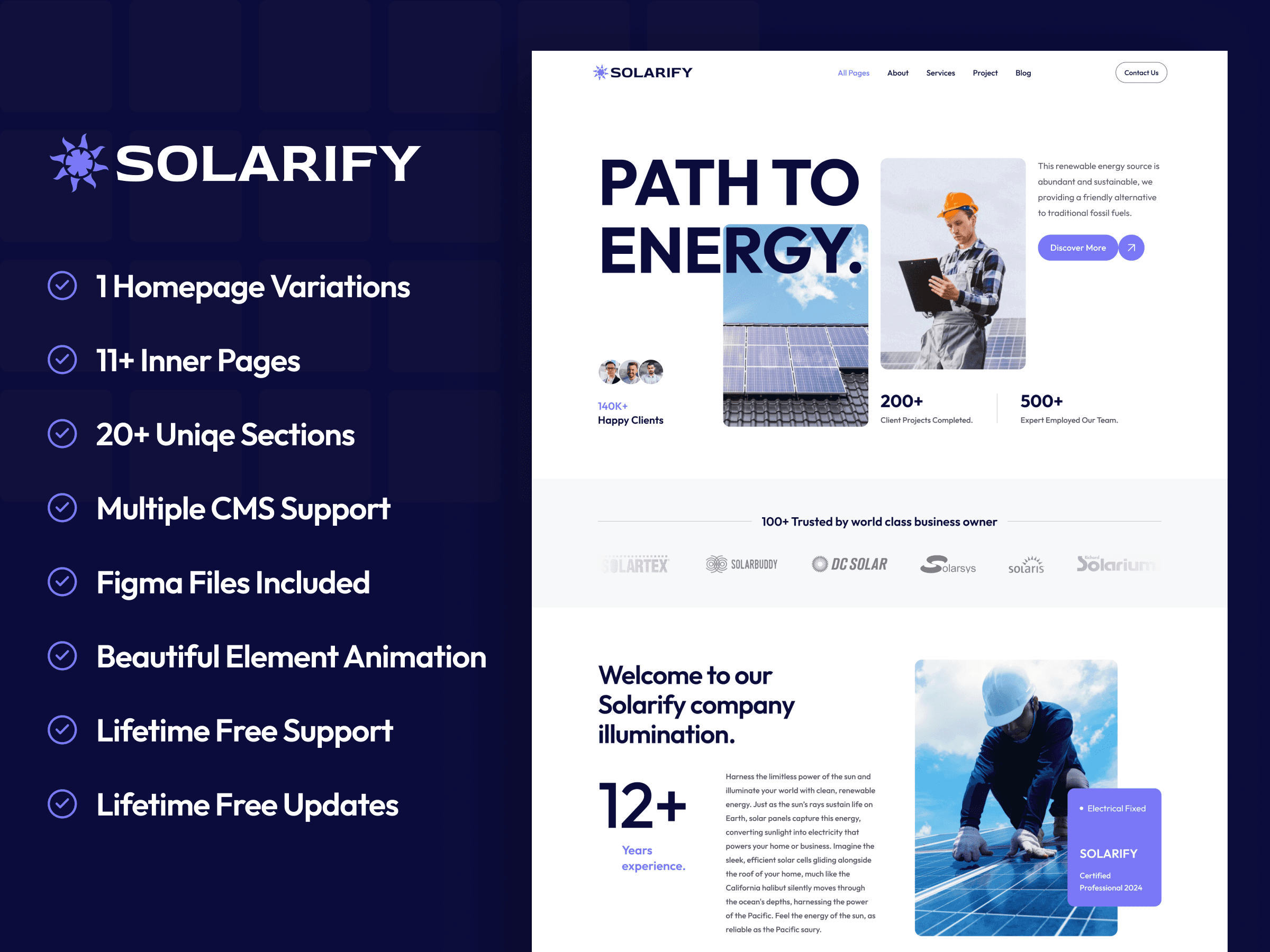The width and height of the screenshot is (1270, 952).
Task: Expand the Services menu item
Action: (x=941, y=72)
